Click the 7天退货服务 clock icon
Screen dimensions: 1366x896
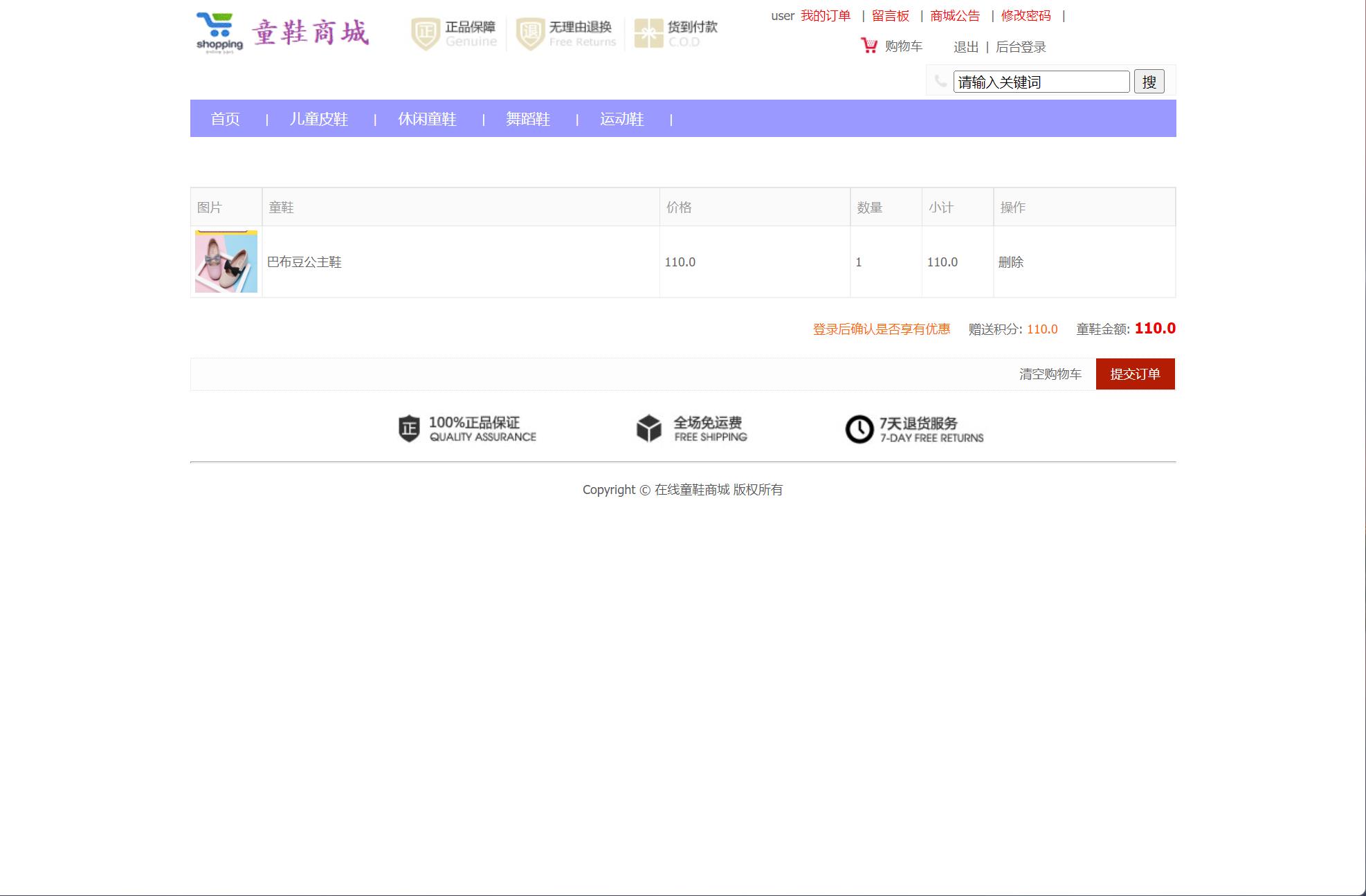858,429
